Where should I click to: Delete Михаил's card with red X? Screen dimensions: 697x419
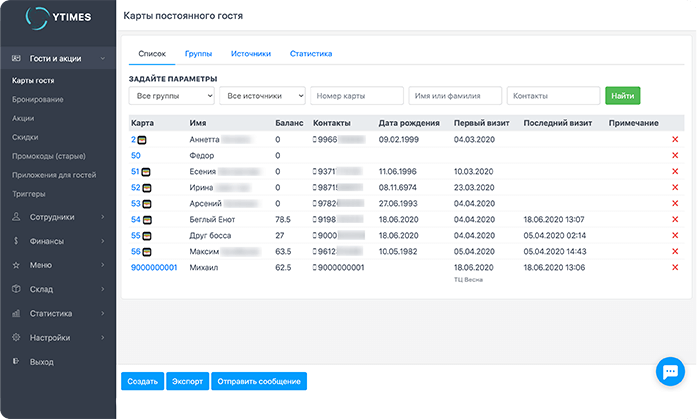(675, 268)
